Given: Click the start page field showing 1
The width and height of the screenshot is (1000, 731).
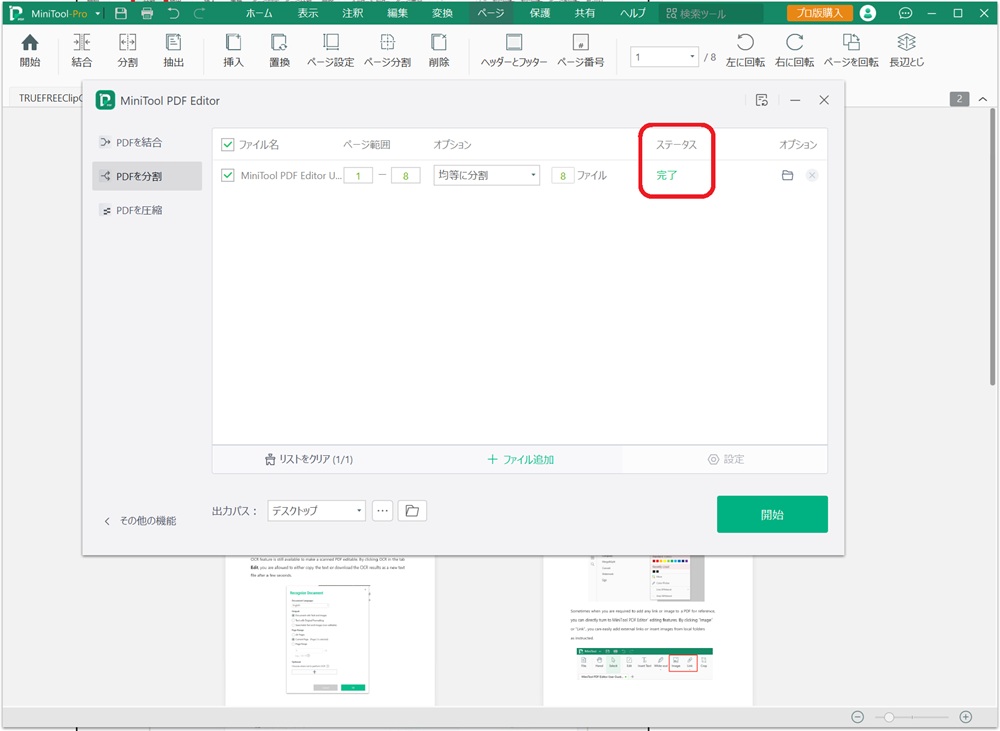Looking at the screenshot, I should tap(358, 175).
